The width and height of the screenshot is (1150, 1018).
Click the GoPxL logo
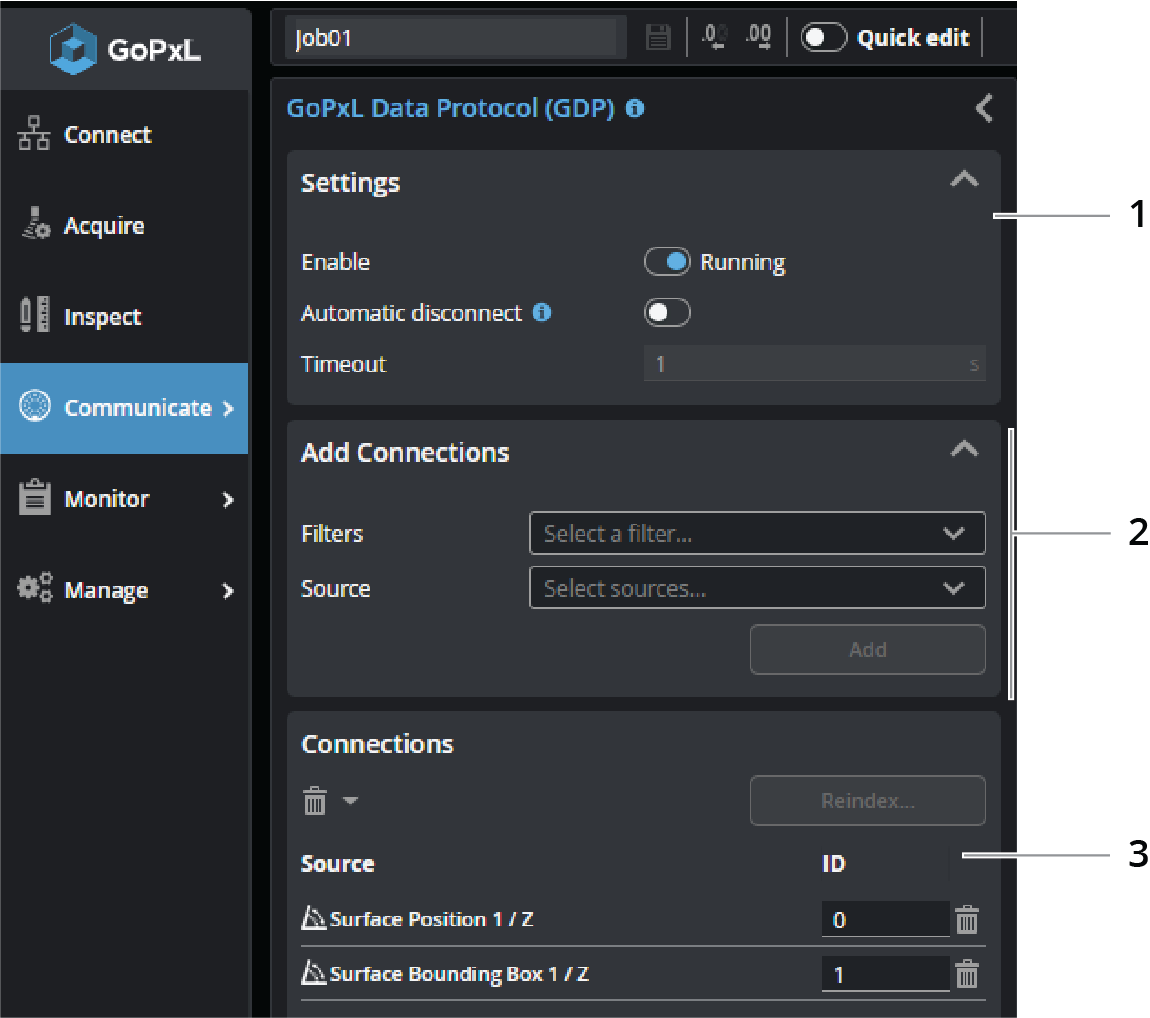[x=124, y=49]
